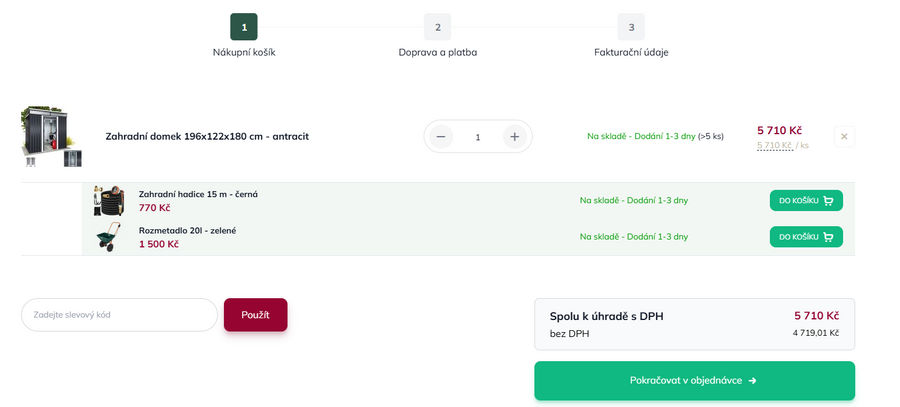
Task: Open Zahradní domek product thumbnail
Action: (x=51, y=137)
